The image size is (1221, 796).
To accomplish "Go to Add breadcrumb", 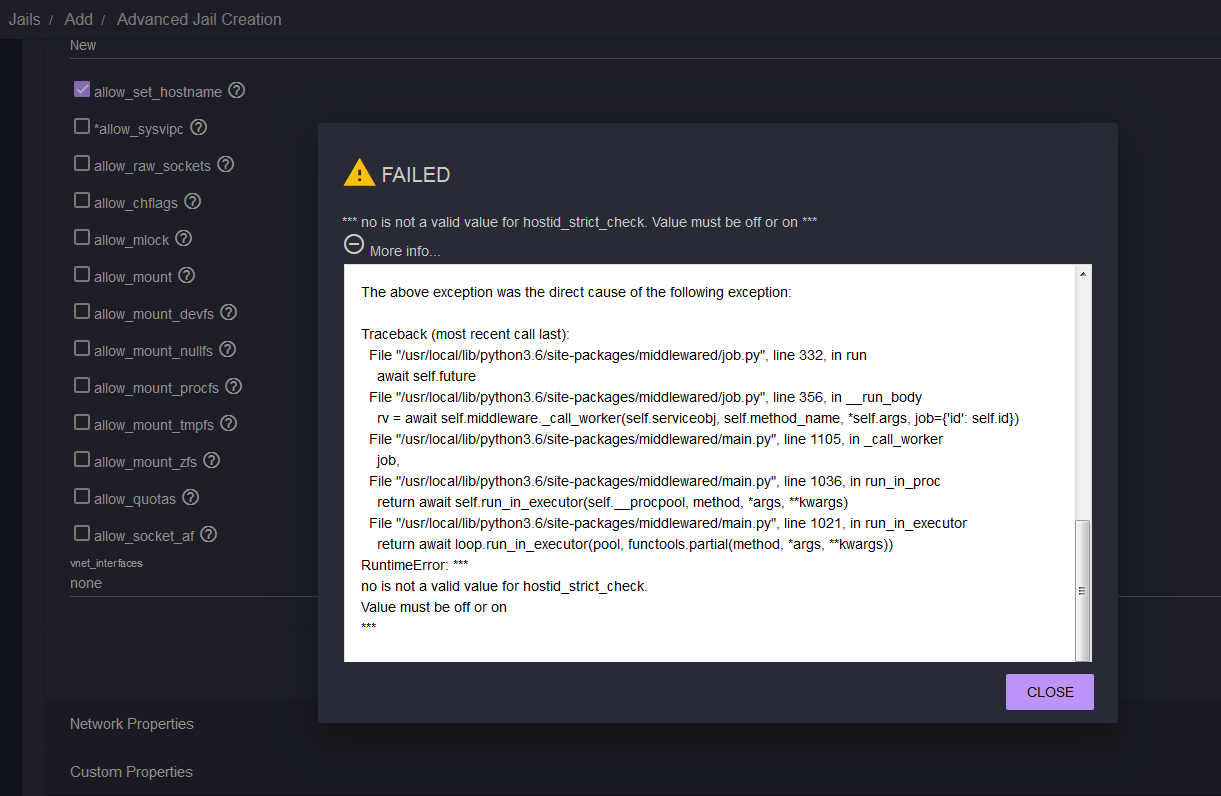I will (79, 19).
